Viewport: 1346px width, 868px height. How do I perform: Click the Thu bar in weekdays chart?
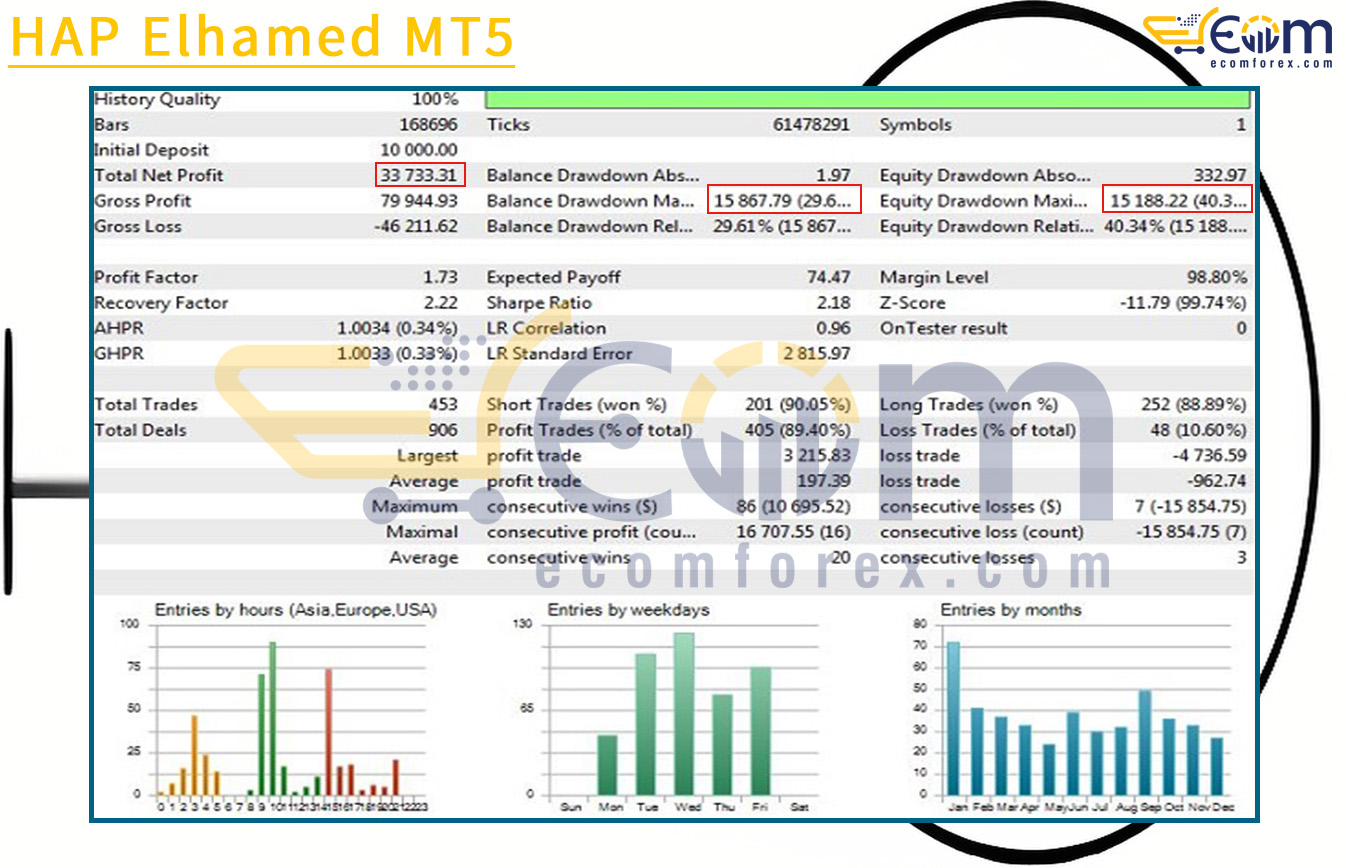tap(723, 744)
